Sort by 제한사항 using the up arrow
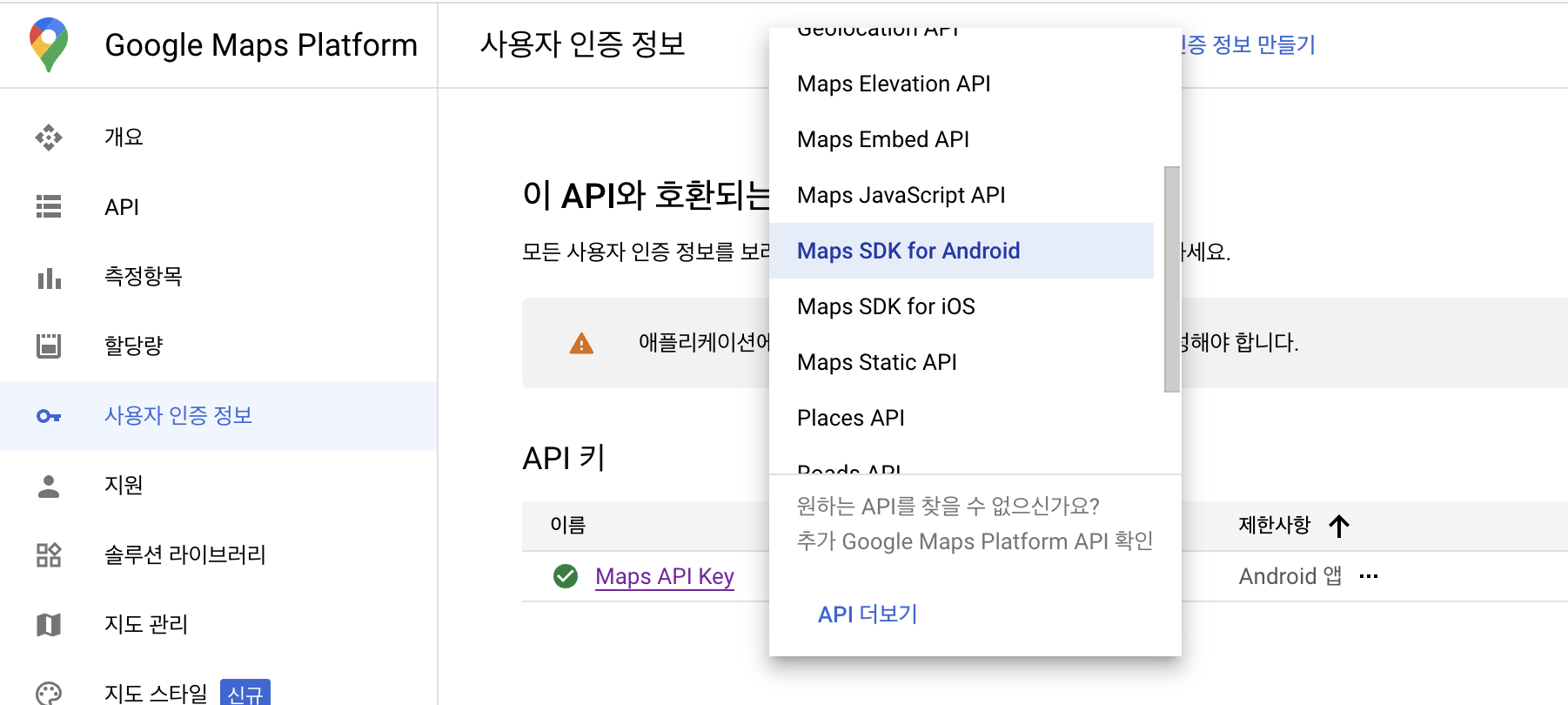This screenshot has width=1568, height=705. 1339,526
